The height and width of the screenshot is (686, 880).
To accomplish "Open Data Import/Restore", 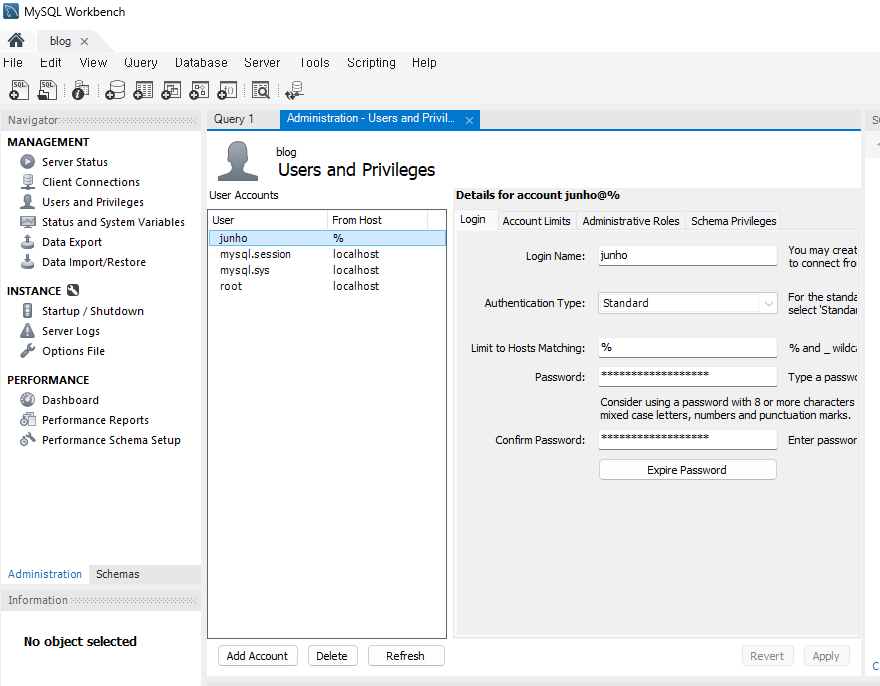I will 94,262.
